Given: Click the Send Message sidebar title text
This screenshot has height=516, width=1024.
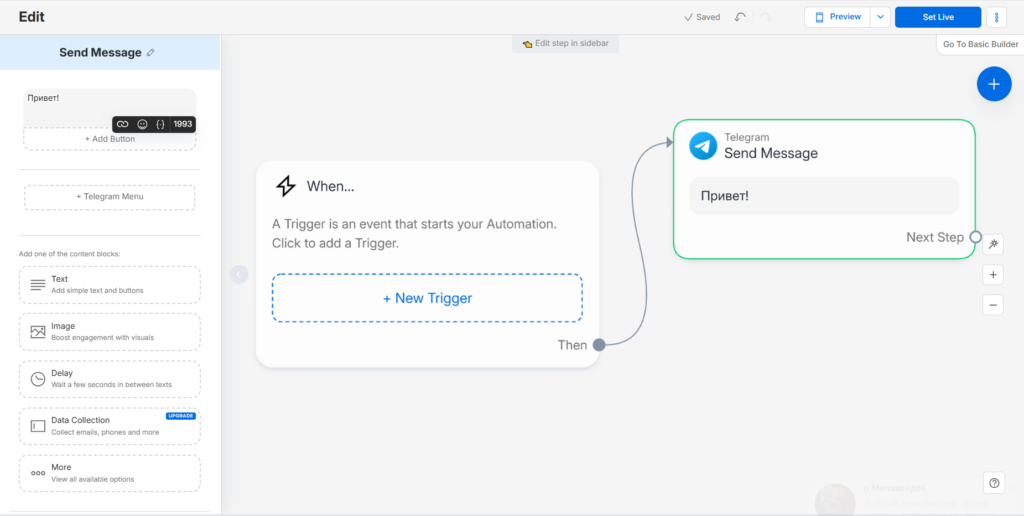Looking at the screenshot, I should [x=100, y=53].
